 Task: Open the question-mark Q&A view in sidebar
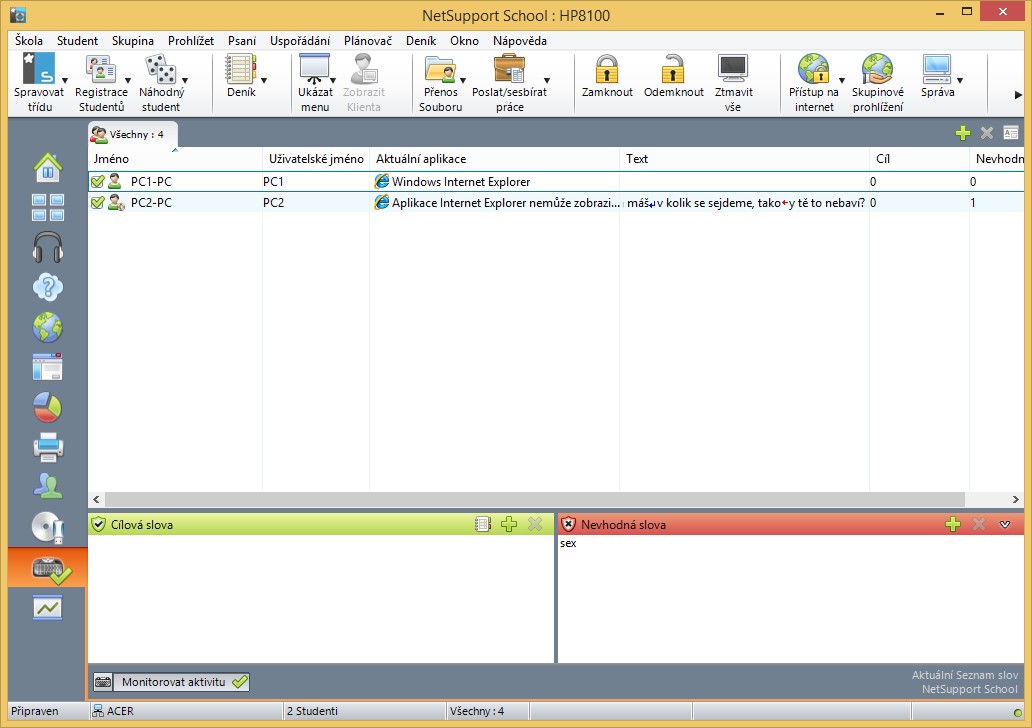[x=48, y=287]
